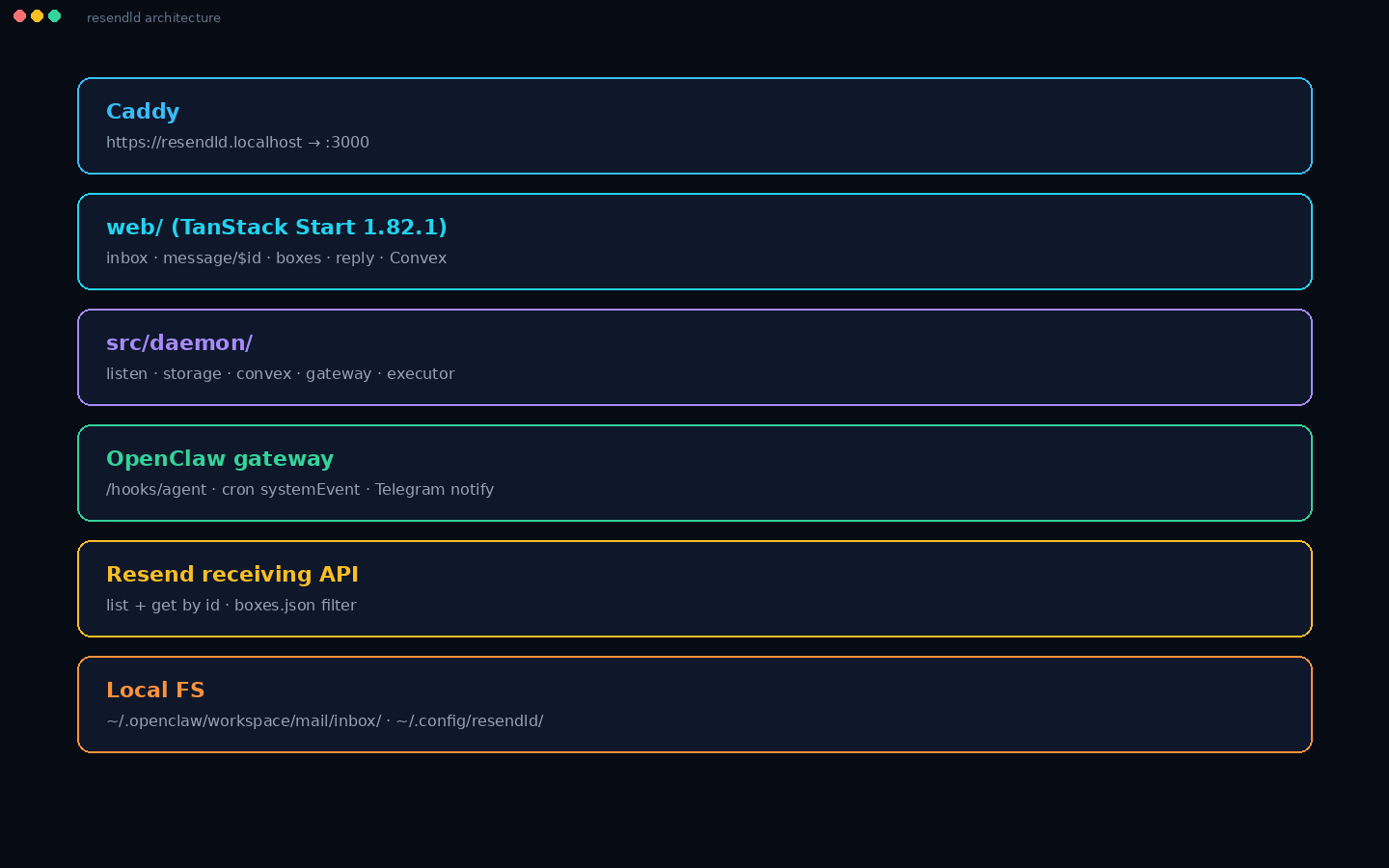Select the src/daemon/ heading
Screen dimensions: 1389x868
click(x=179, y=343)
